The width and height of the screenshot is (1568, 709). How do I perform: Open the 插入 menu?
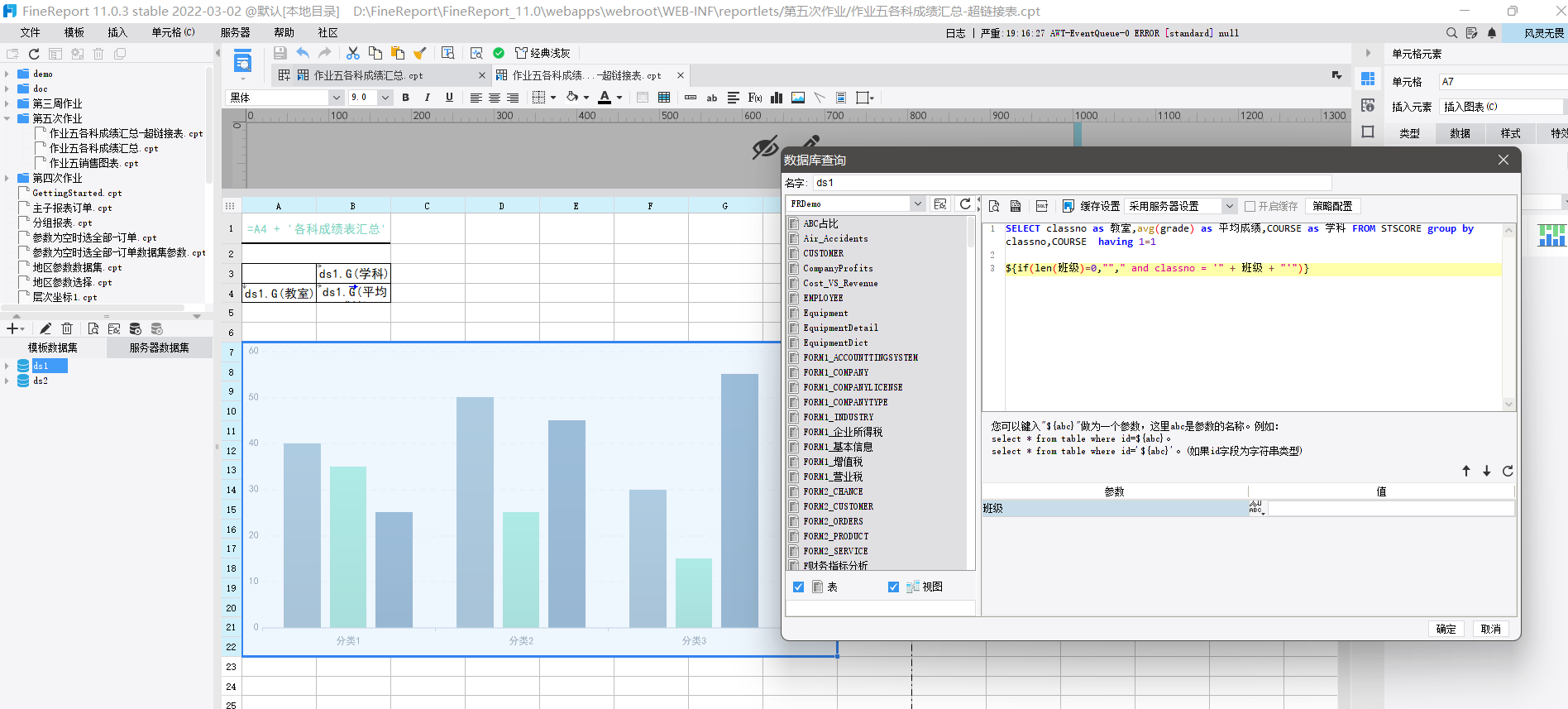pos(117,32)
